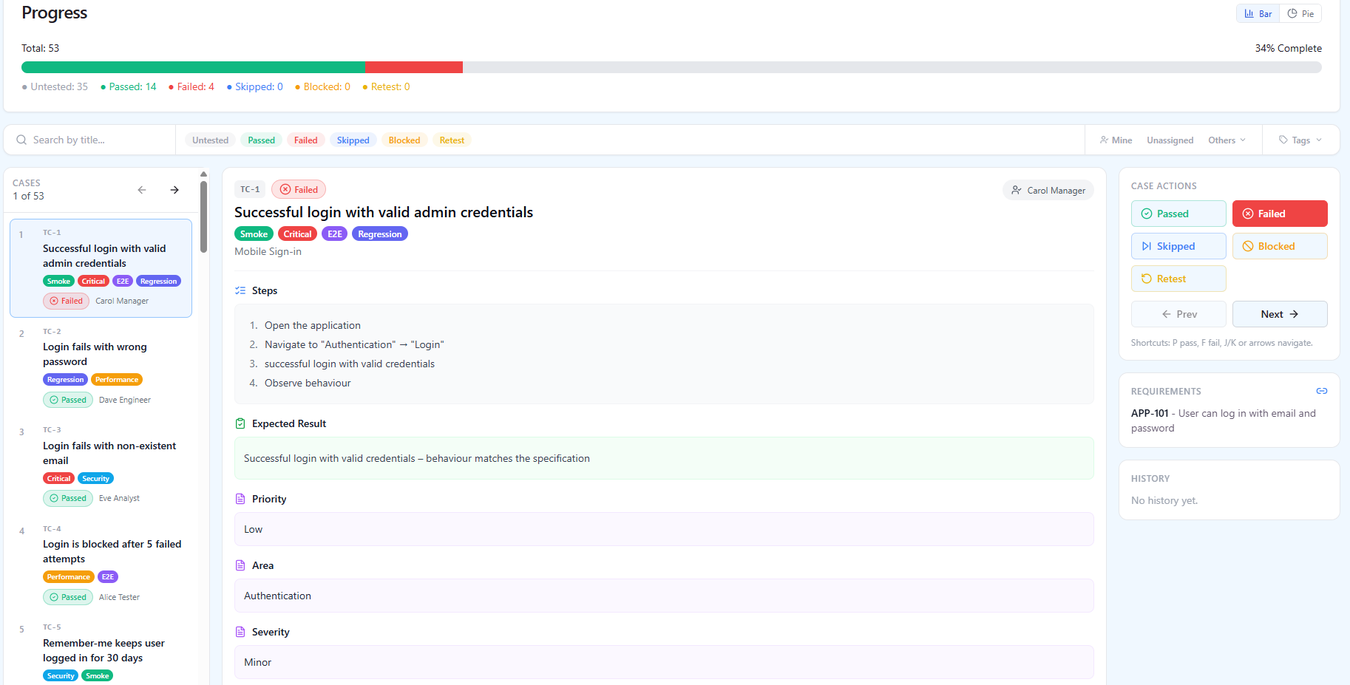Click the Failed: 4 legend entry
Viewport: 1350px width, 685px height.
(192, 87)
